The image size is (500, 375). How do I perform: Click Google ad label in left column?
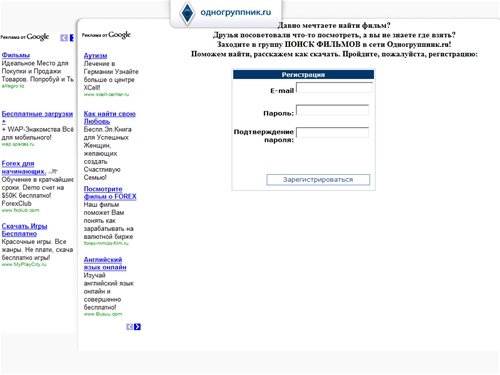[25, 37]
